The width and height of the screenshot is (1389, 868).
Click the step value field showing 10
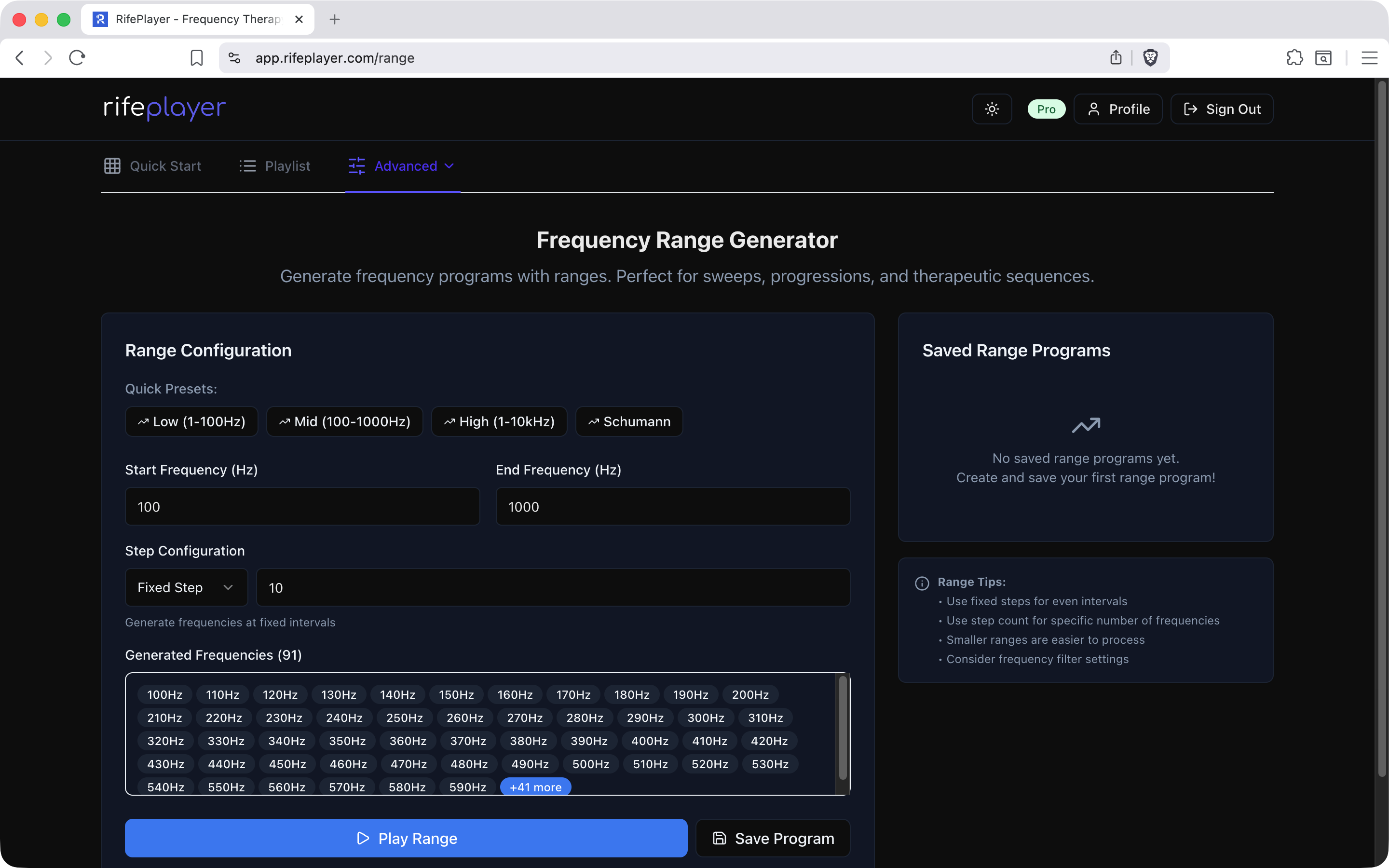553,587
